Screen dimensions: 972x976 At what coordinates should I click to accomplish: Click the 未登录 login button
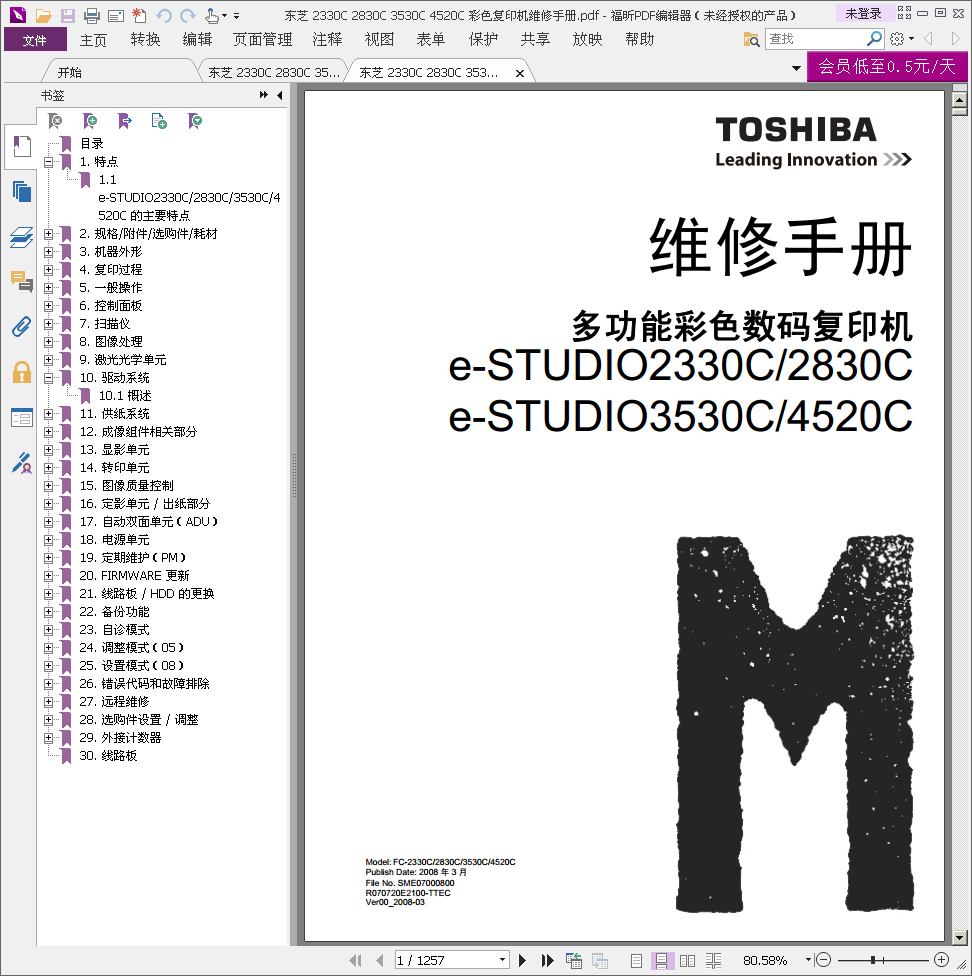click(863, 13)
